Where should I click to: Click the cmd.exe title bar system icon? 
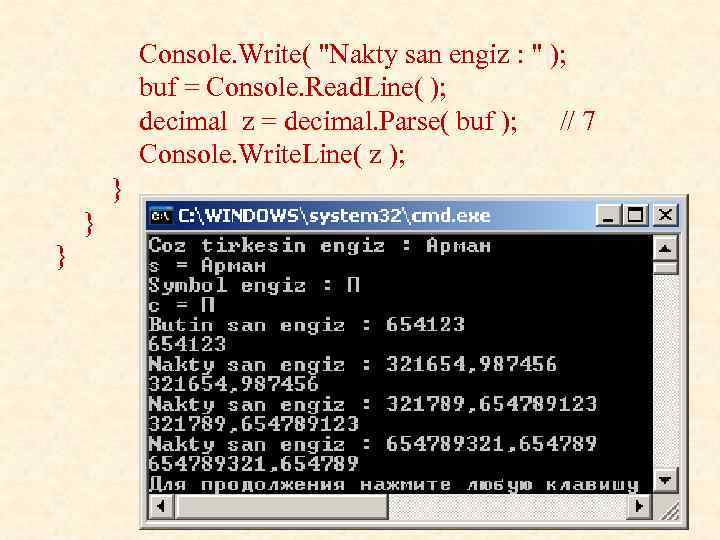[160, 215]
